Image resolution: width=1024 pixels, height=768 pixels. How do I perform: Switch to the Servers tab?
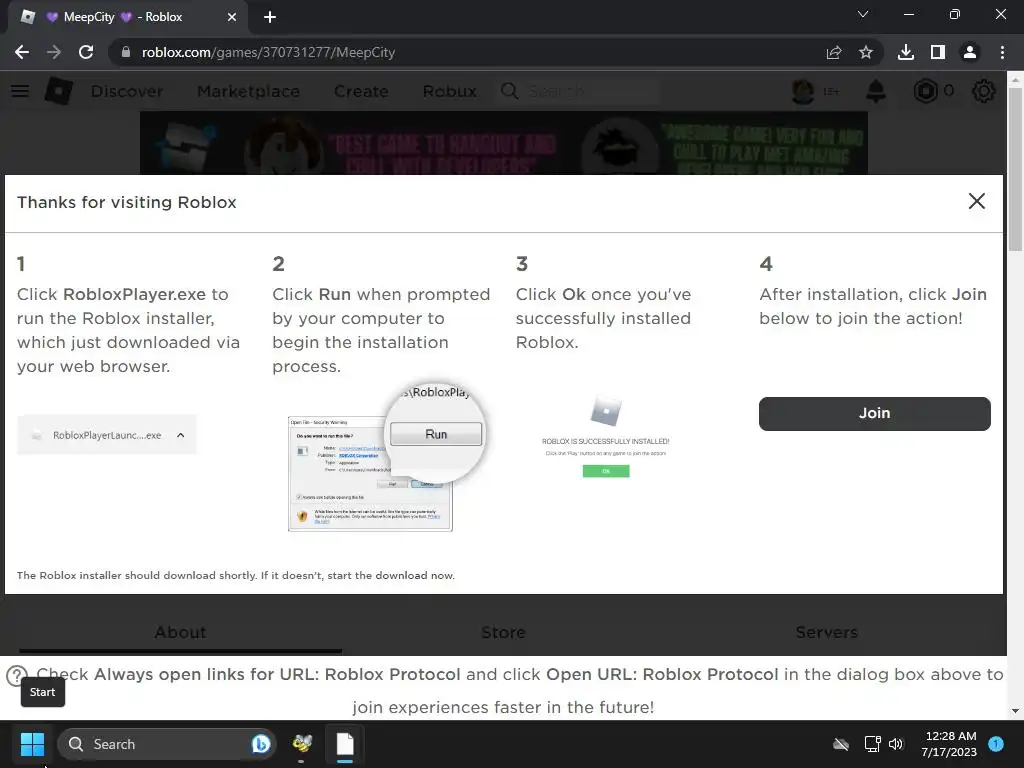[x=826, y=632]
